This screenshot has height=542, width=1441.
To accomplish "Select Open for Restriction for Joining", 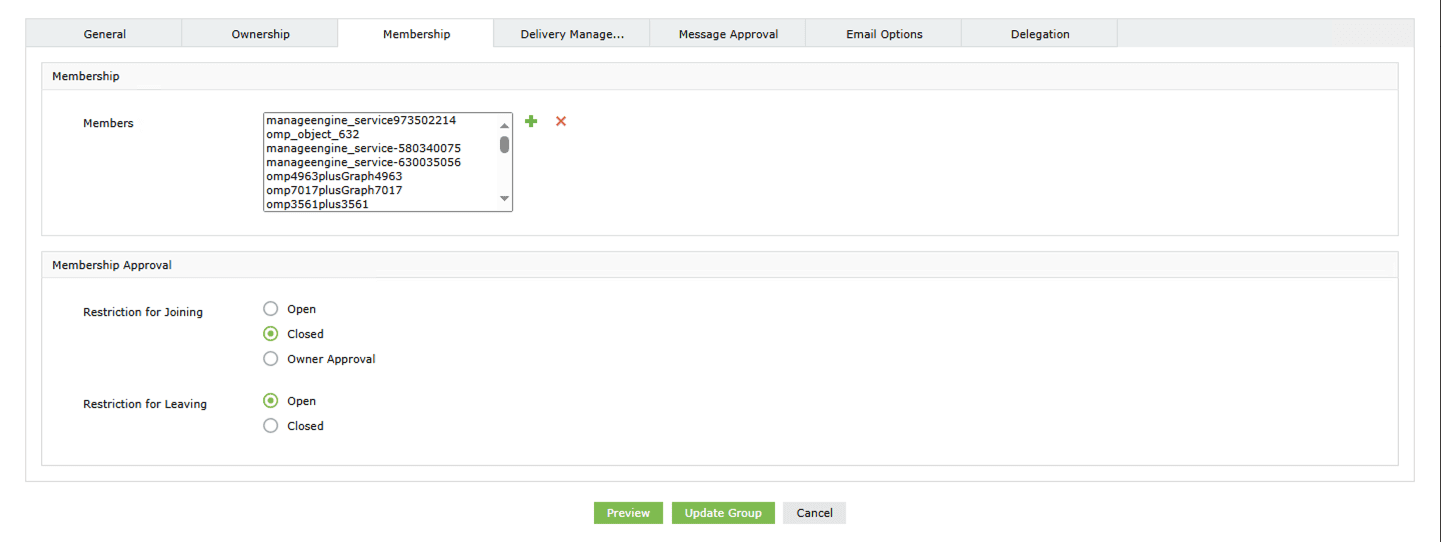I will tap(271, 309).
